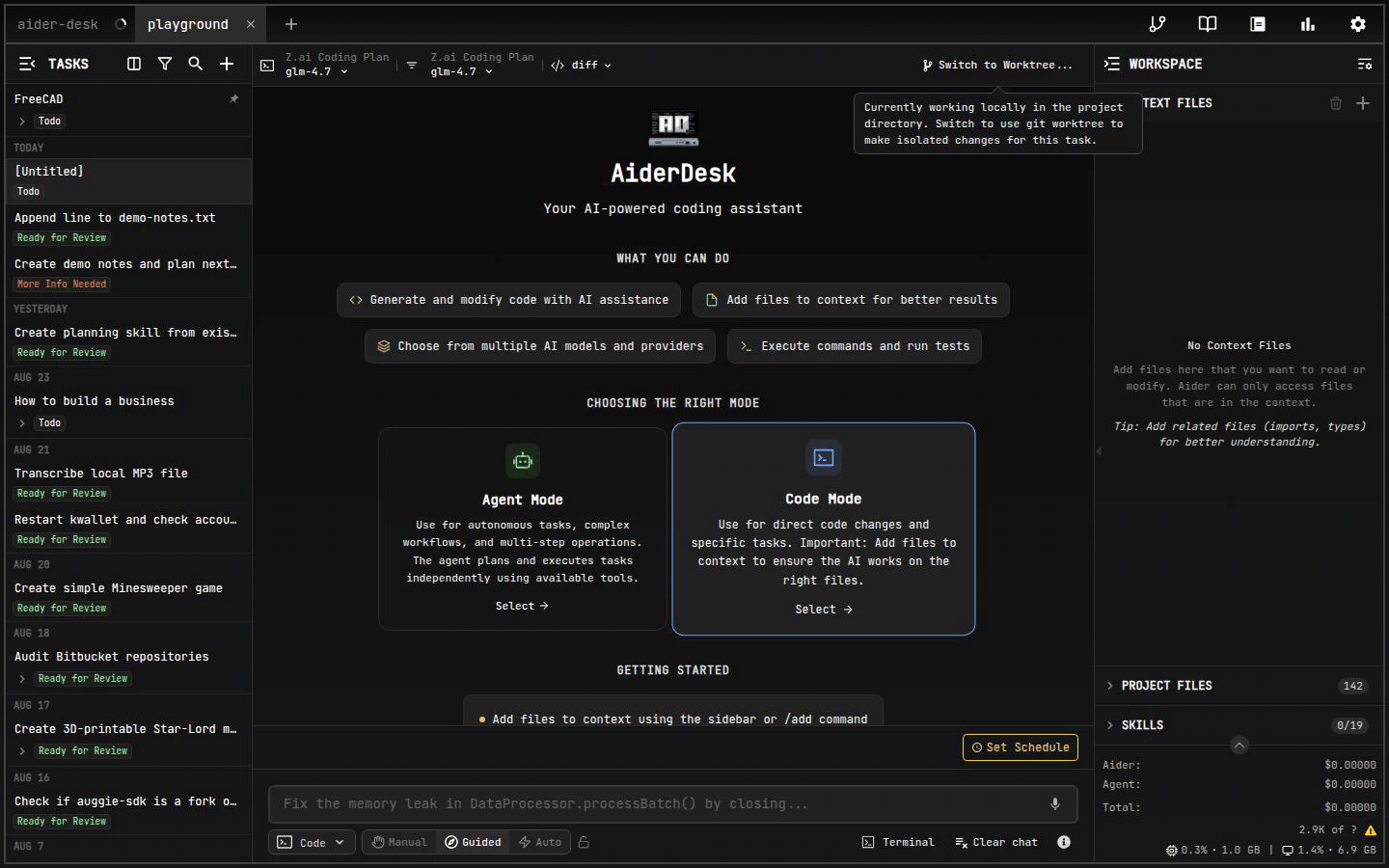Open the task filter funnel icon
Viewport: 1389px width, 868px height.
(x=165, y=64)
